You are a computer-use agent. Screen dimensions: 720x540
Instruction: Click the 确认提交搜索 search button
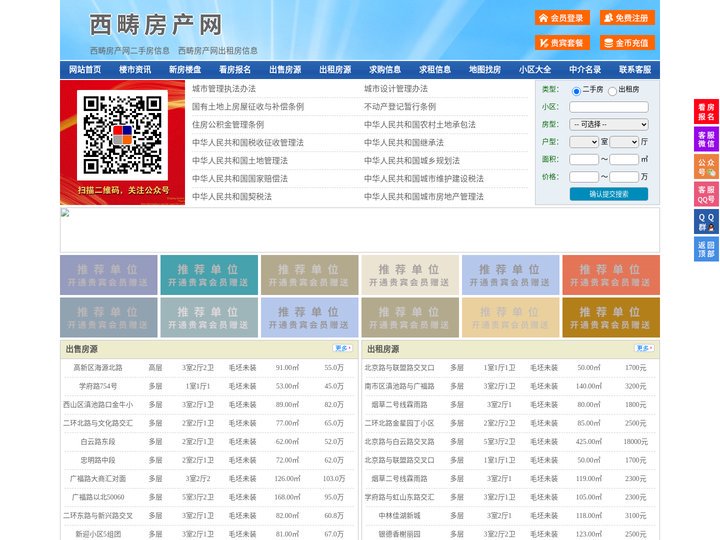(x=609, y=194)
